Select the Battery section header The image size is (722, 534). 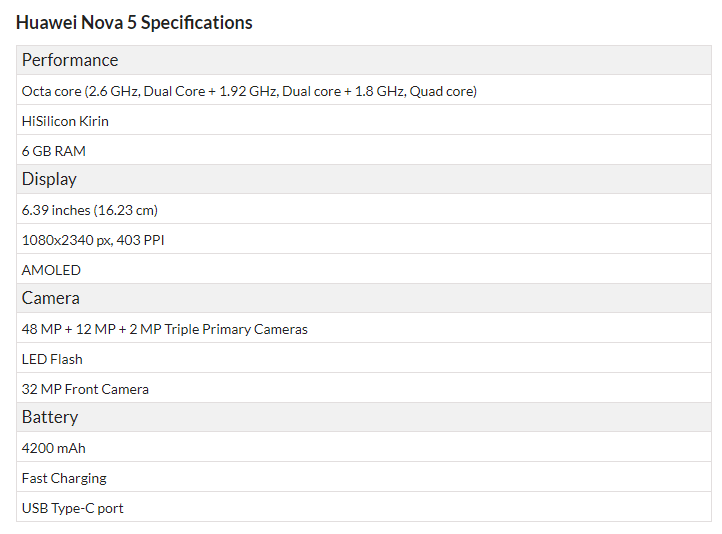pos(364,417)
